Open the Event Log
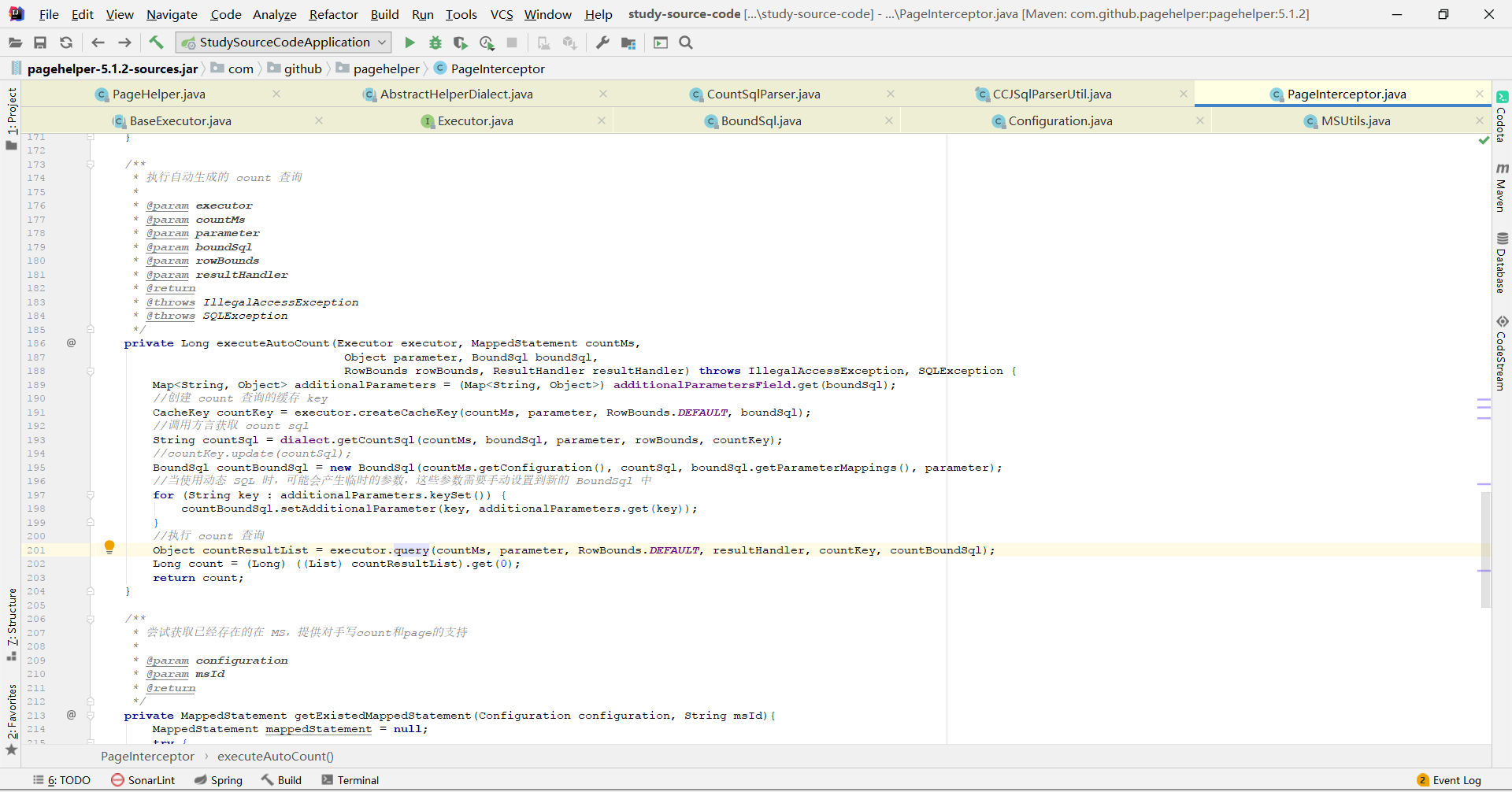This screenshot has width=1512, height=792. (1449, 780)
